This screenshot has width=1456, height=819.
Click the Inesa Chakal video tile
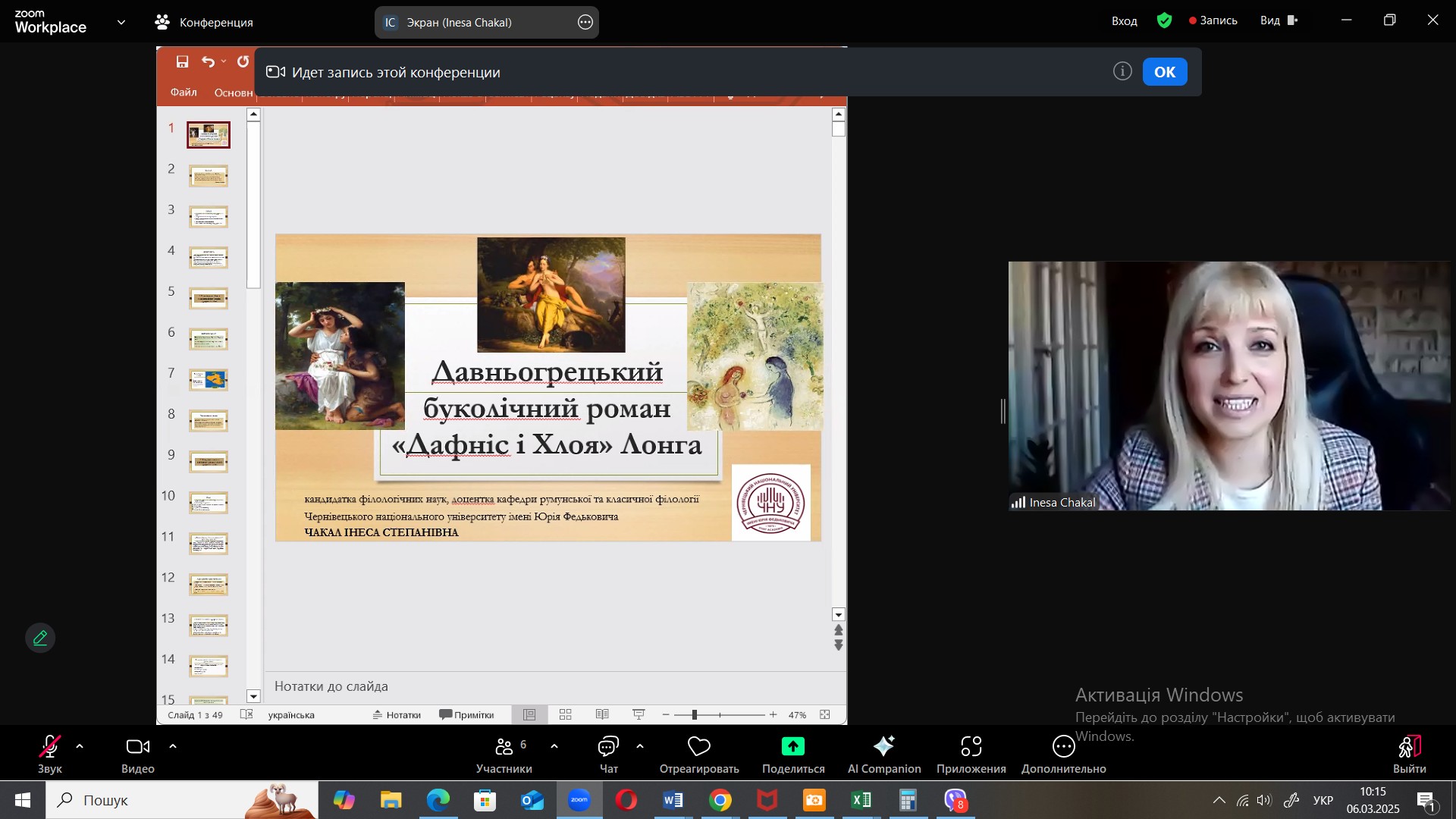coord(1229,386)
